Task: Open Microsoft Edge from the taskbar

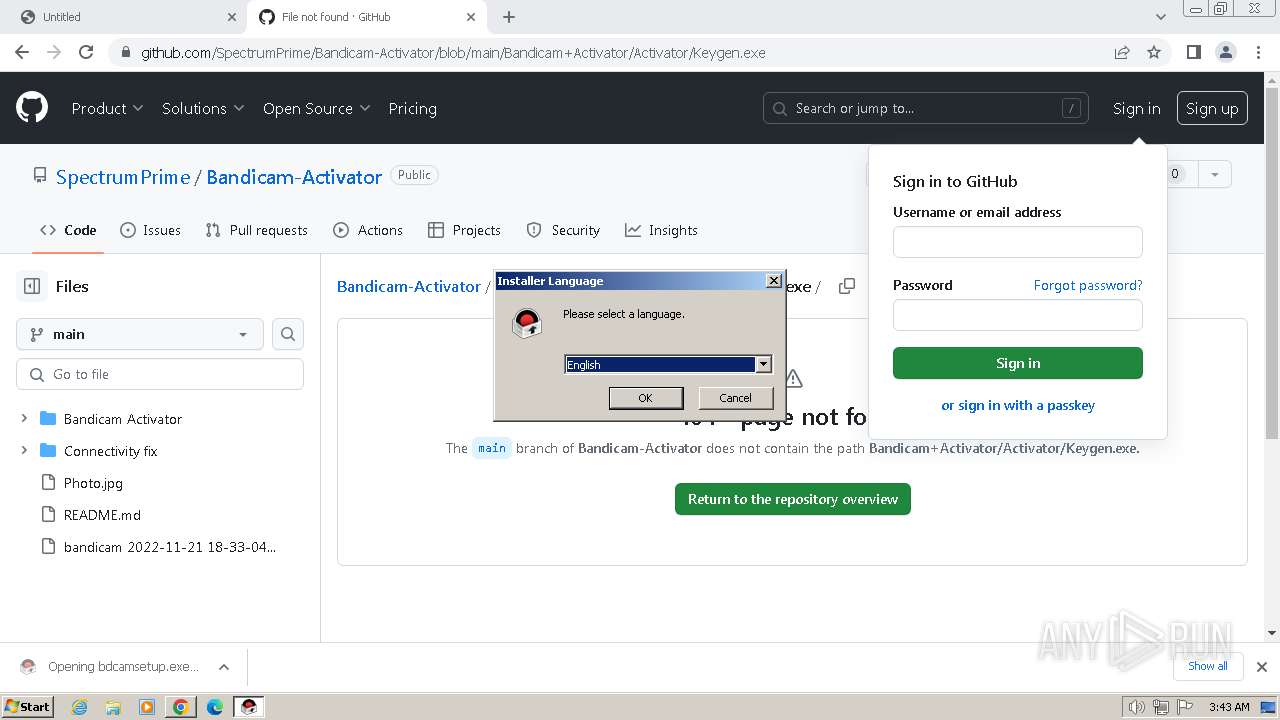Action: [215, 707]
